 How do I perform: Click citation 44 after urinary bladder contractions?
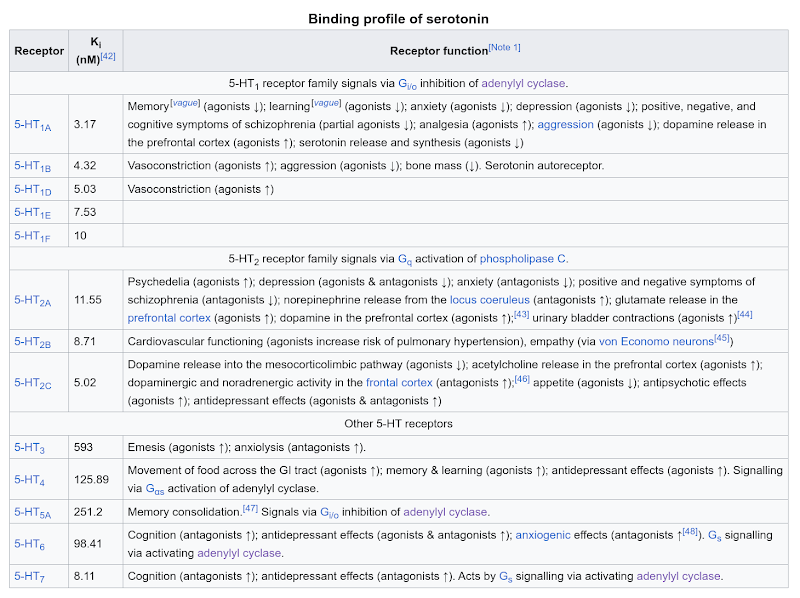[743, 315]
